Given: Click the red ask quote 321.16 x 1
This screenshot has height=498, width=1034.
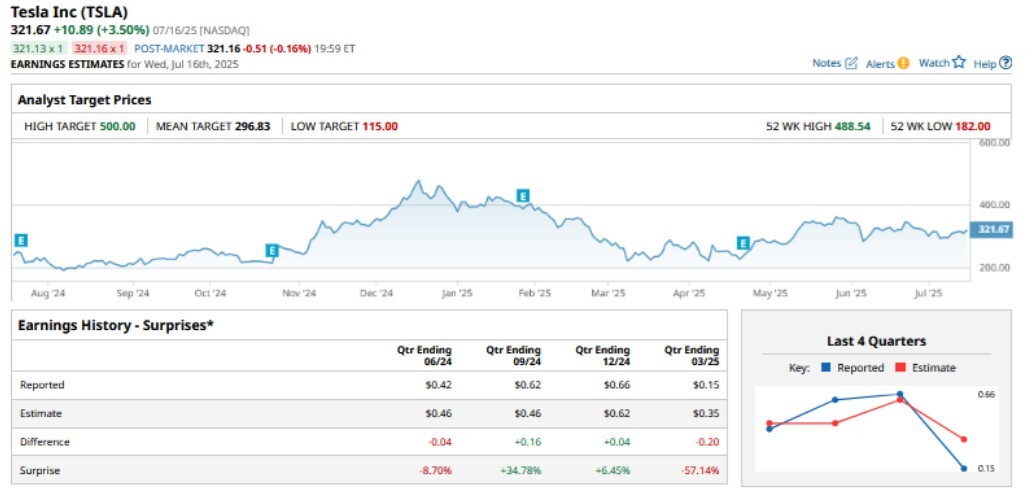Looking at the screenshot, I should click(100, 48).
